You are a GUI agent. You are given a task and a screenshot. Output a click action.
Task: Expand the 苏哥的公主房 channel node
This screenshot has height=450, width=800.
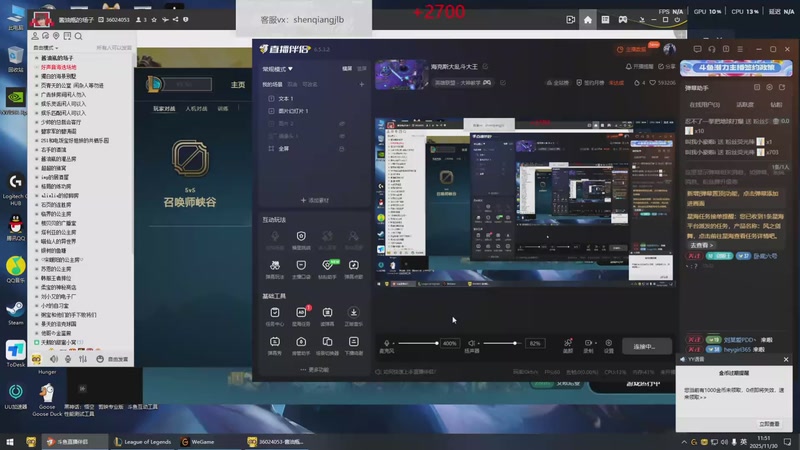[x=37, y=269]
